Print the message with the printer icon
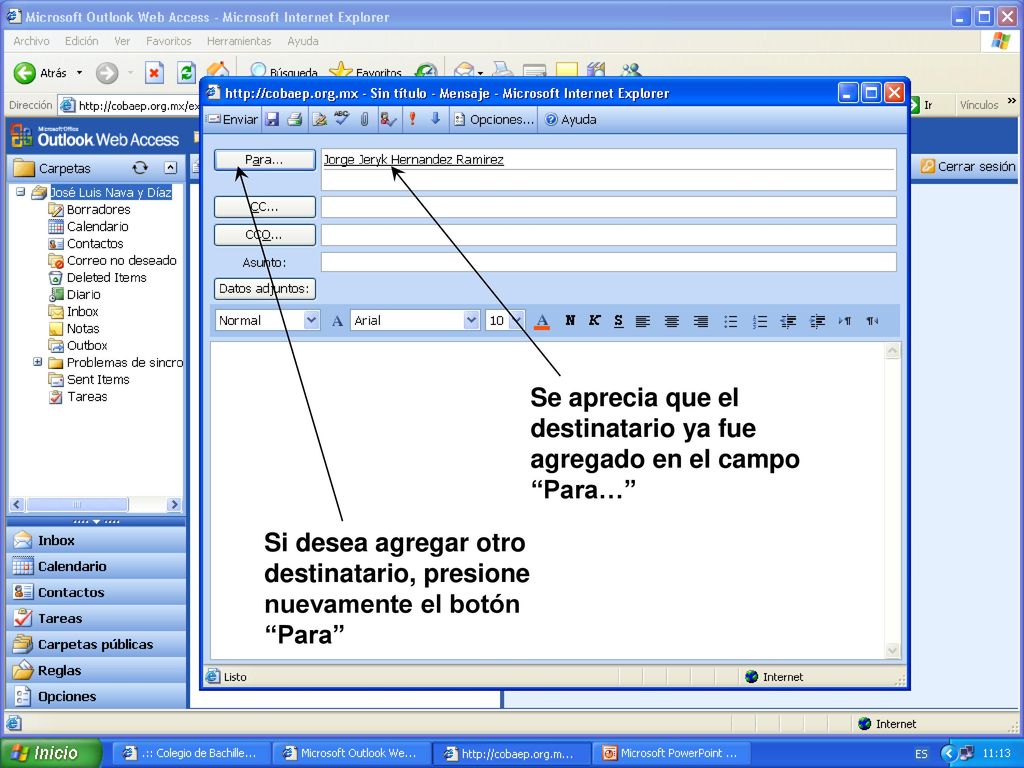The width and height of the screenshot is (1024, 768). click(x=295, y=120)
